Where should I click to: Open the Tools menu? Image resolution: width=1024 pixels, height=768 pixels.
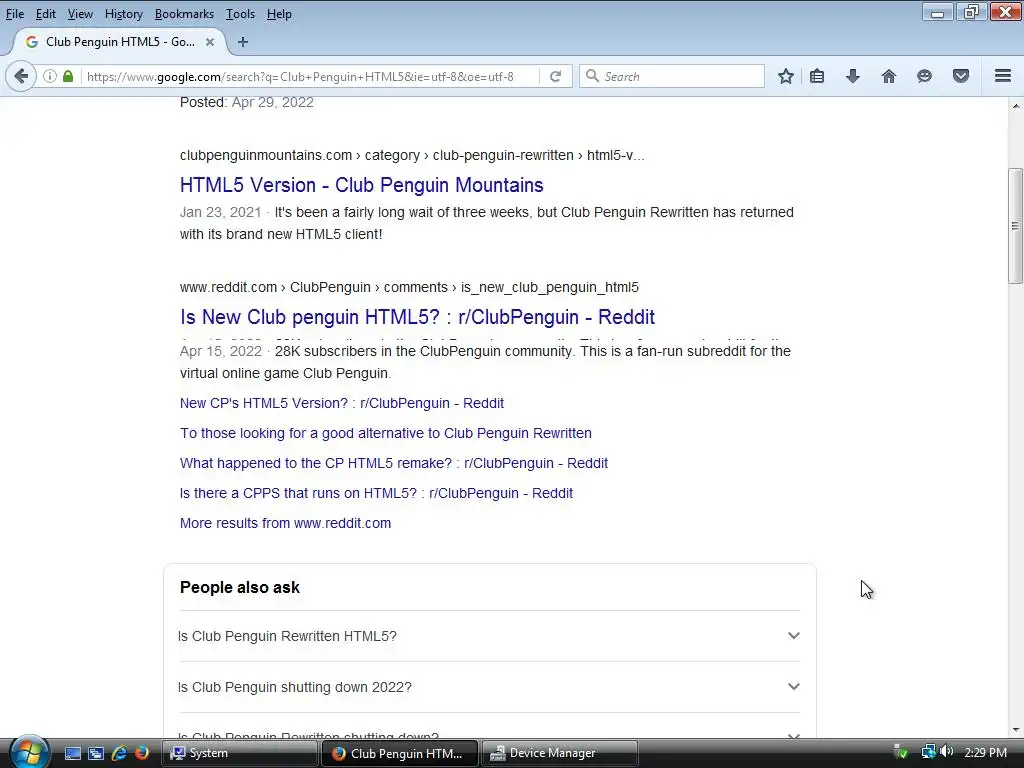coord(240,14)
